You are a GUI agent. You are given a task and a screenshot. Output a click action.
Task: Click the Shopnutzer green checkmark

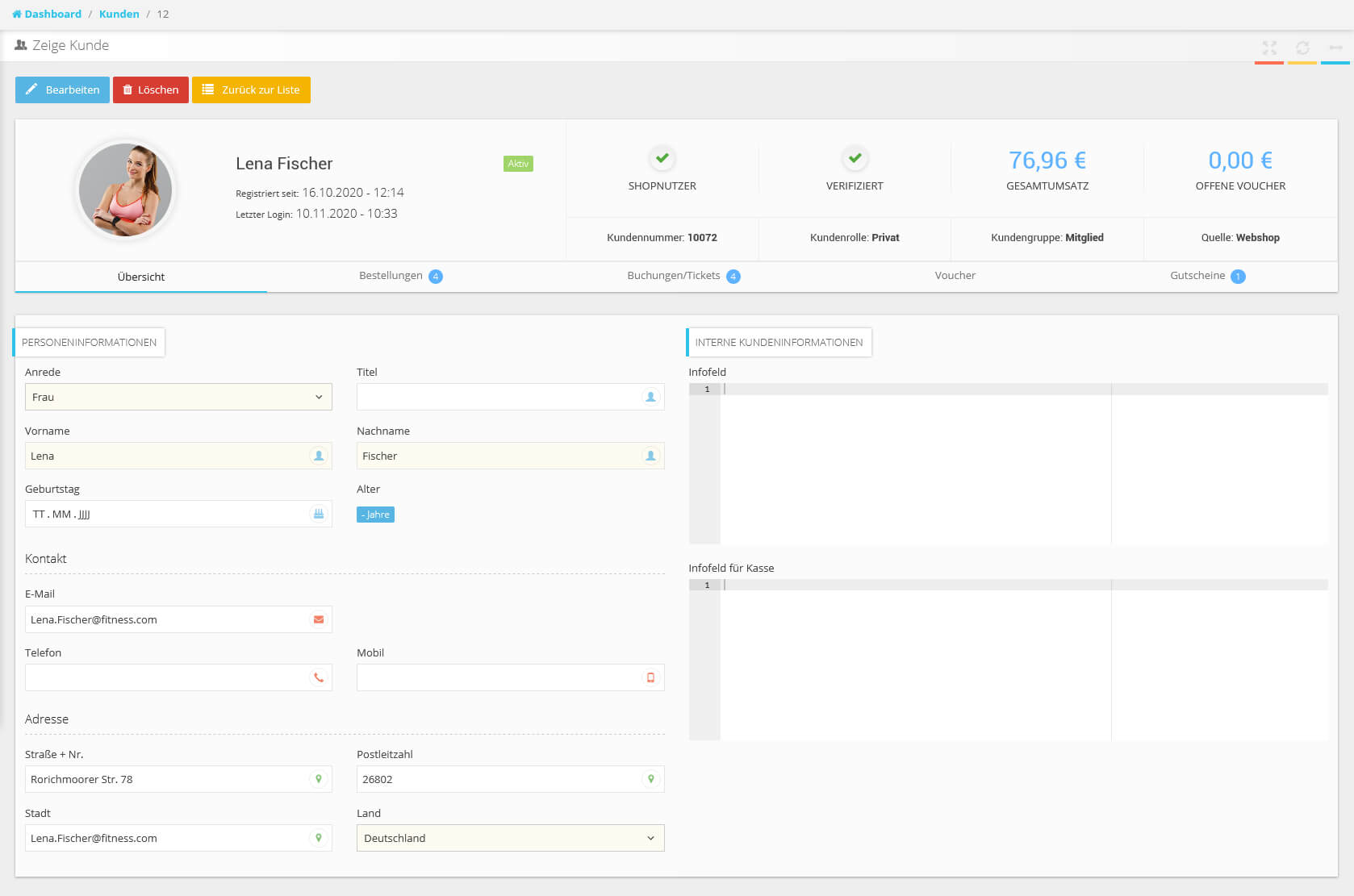click(662, 158)
